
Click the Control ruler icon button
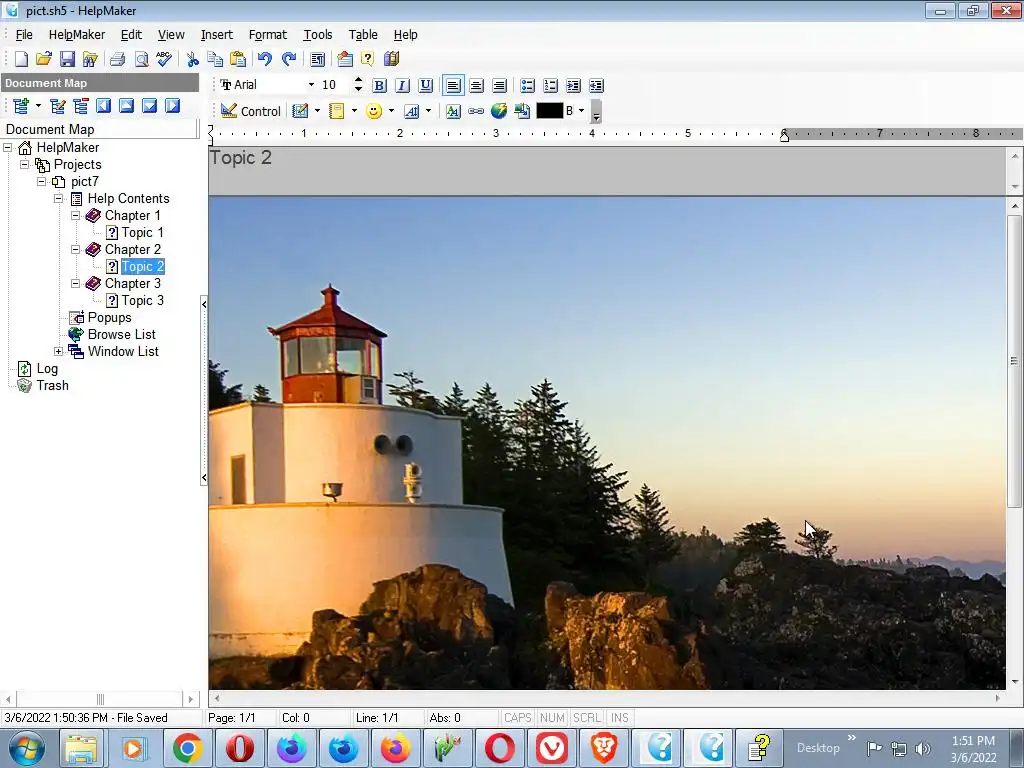tap(251, 111)
